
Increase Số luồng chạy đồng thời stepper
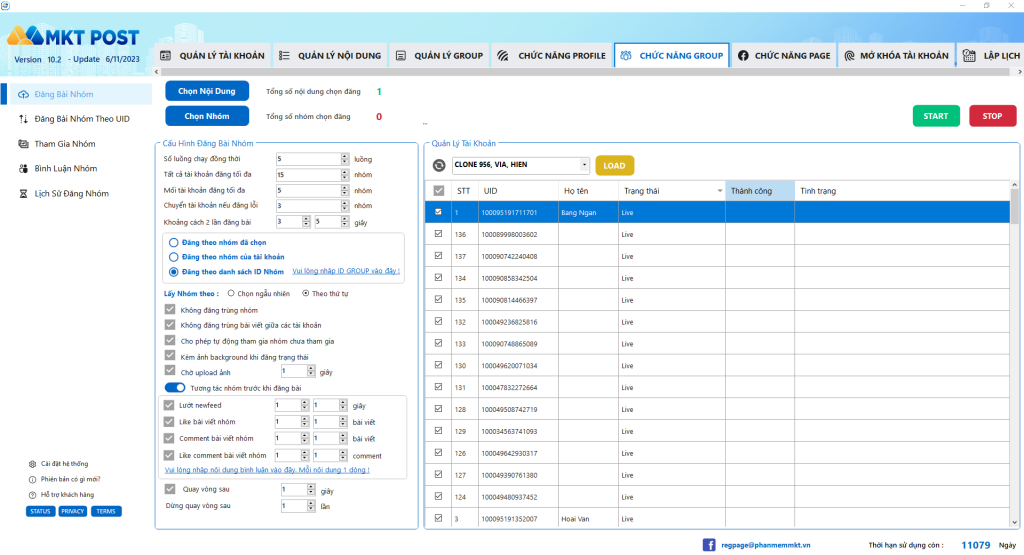[345, 156]
